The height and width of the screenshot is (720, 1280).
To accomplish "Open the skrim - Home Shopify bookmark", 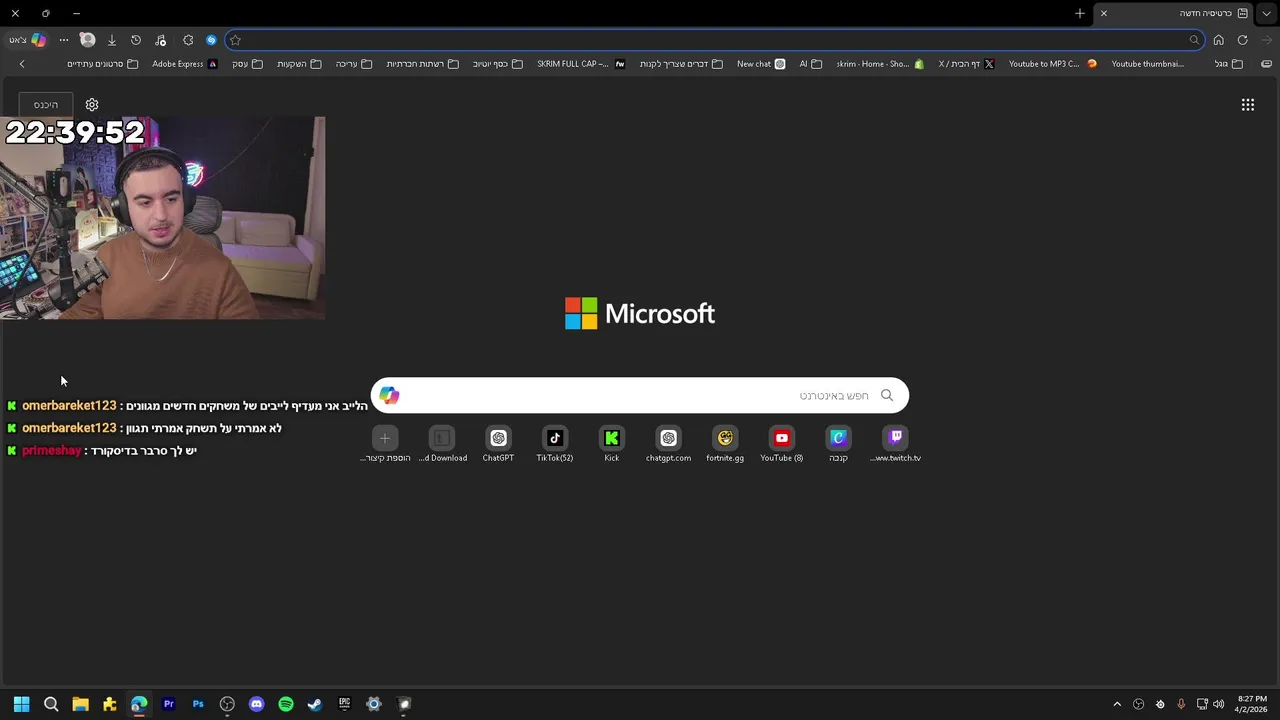I will click(880, 64).
